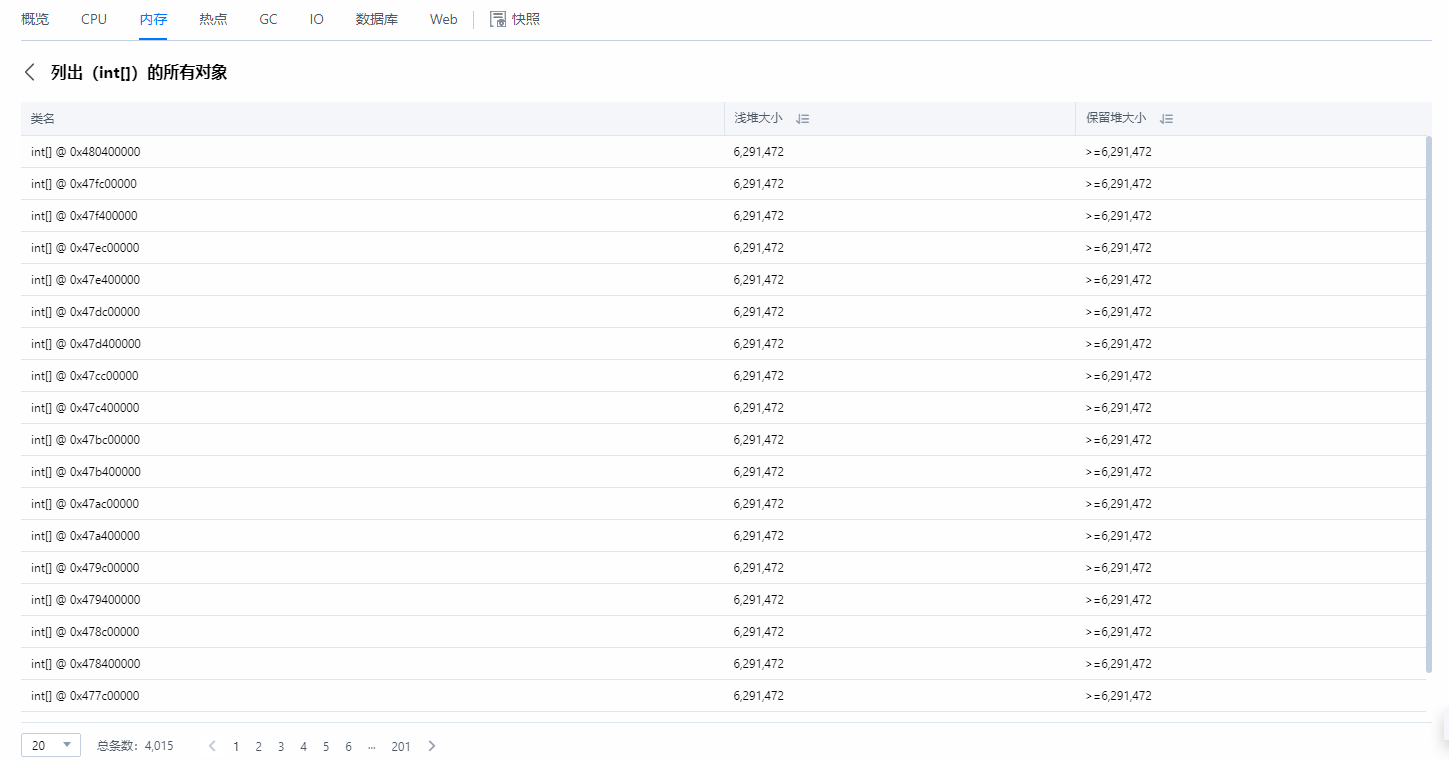The width and height of the screenshot is (1449, 760).
Task: Click the total count 总条数: 4,015 text
Action: coord(135,746)
